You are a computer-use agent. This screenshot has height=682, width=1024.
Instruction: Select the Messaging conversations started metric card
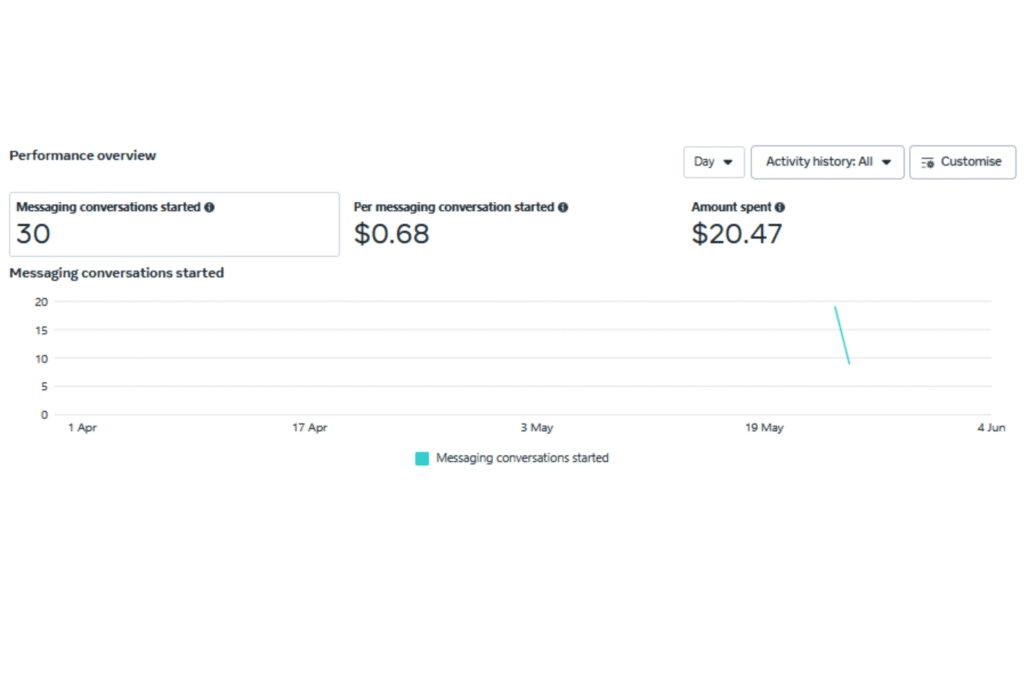174,224
